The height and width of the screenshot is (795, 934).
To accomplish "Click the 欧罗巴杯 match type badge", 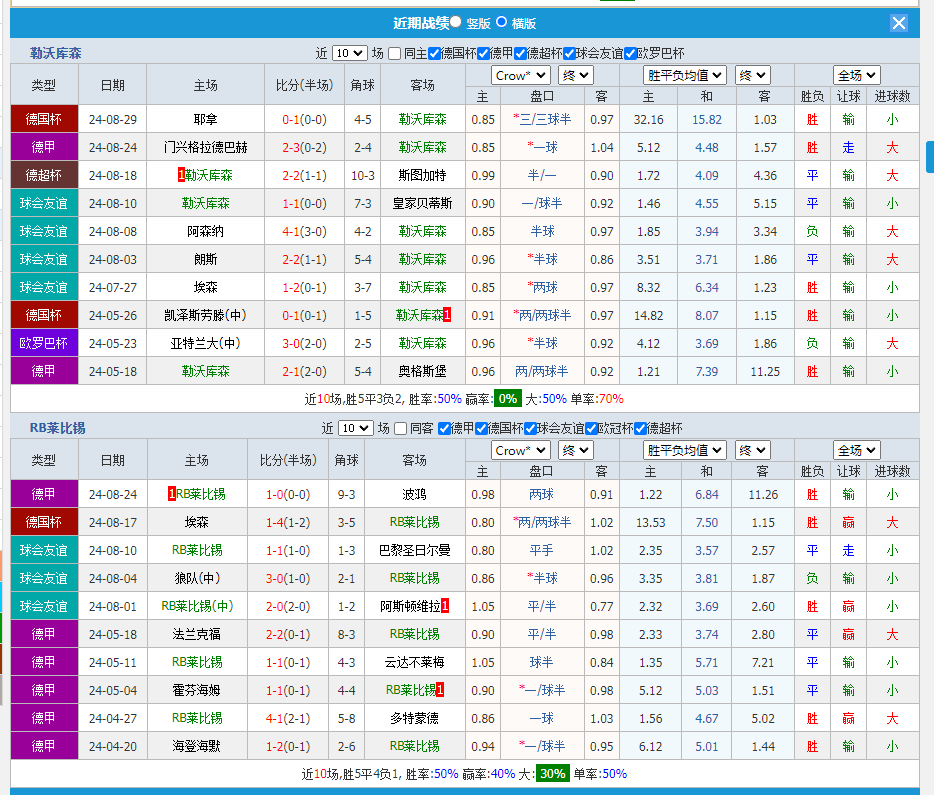I will click(44, 343).
